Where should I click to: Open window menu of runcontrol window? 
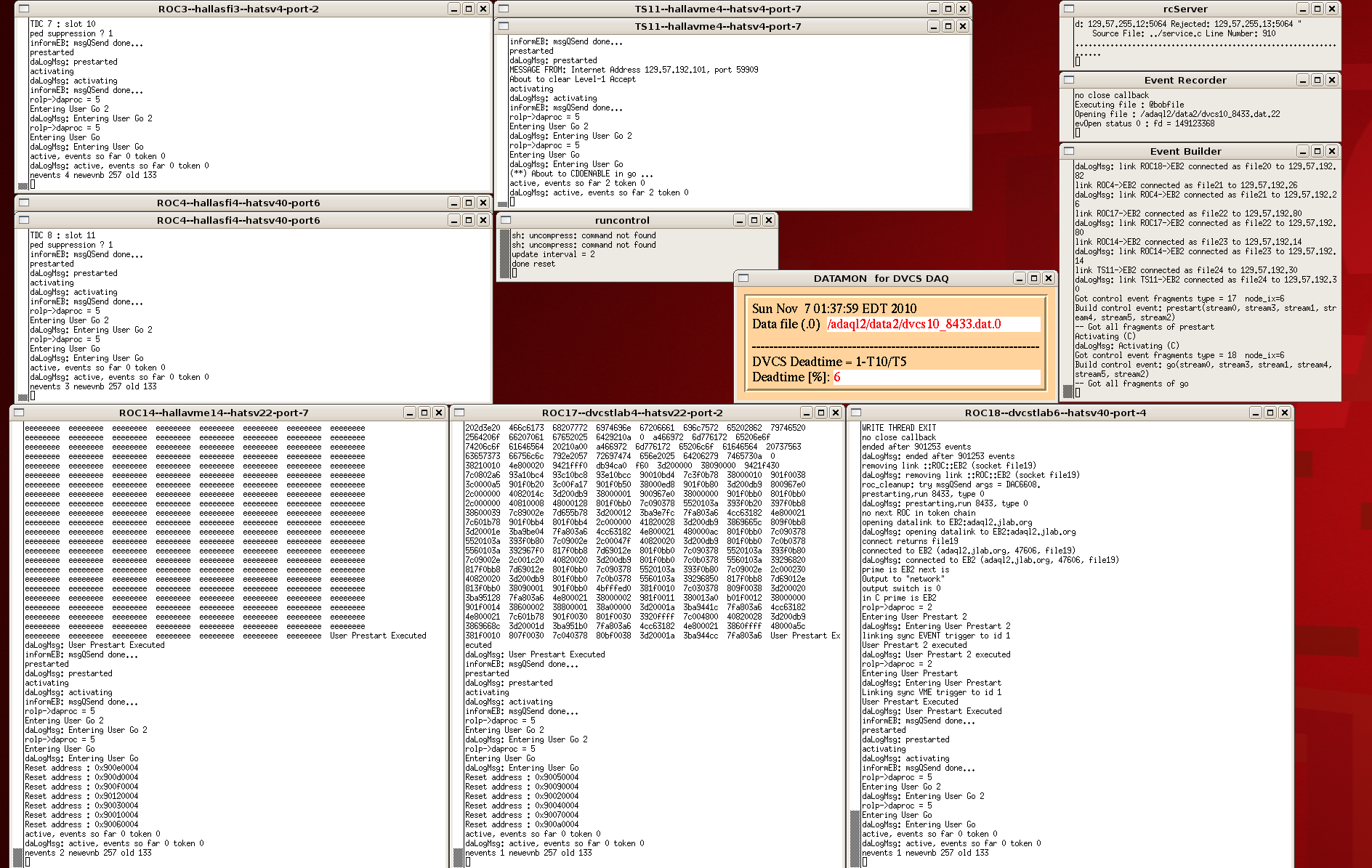[506, 220]
